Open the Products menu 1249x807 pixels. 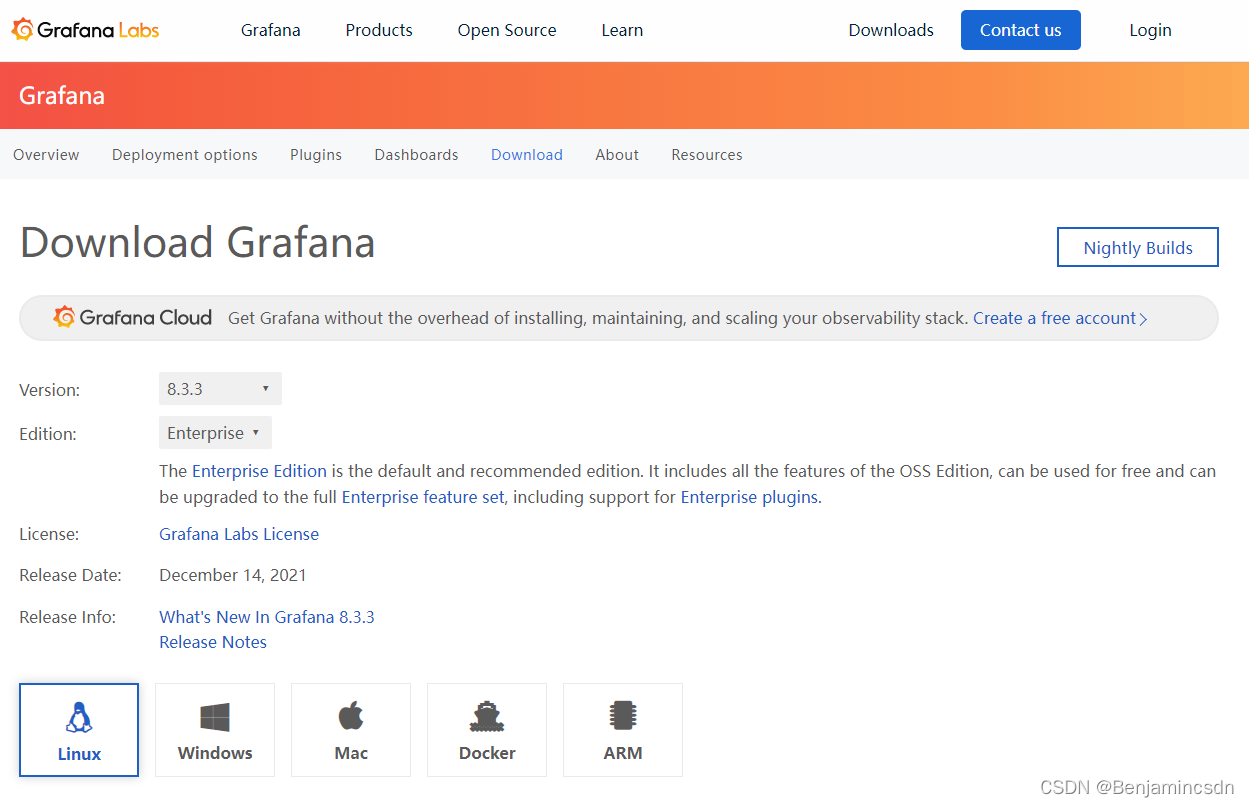click(379, 30)
